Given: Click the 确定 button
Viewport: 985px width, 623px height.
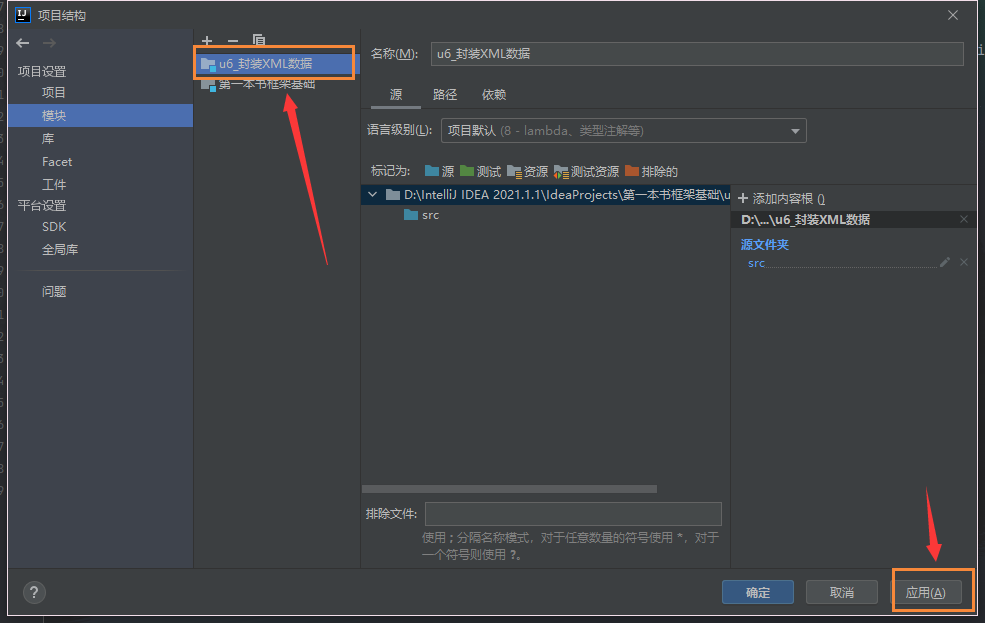Looking at the screenshot, I should (758, 592).
